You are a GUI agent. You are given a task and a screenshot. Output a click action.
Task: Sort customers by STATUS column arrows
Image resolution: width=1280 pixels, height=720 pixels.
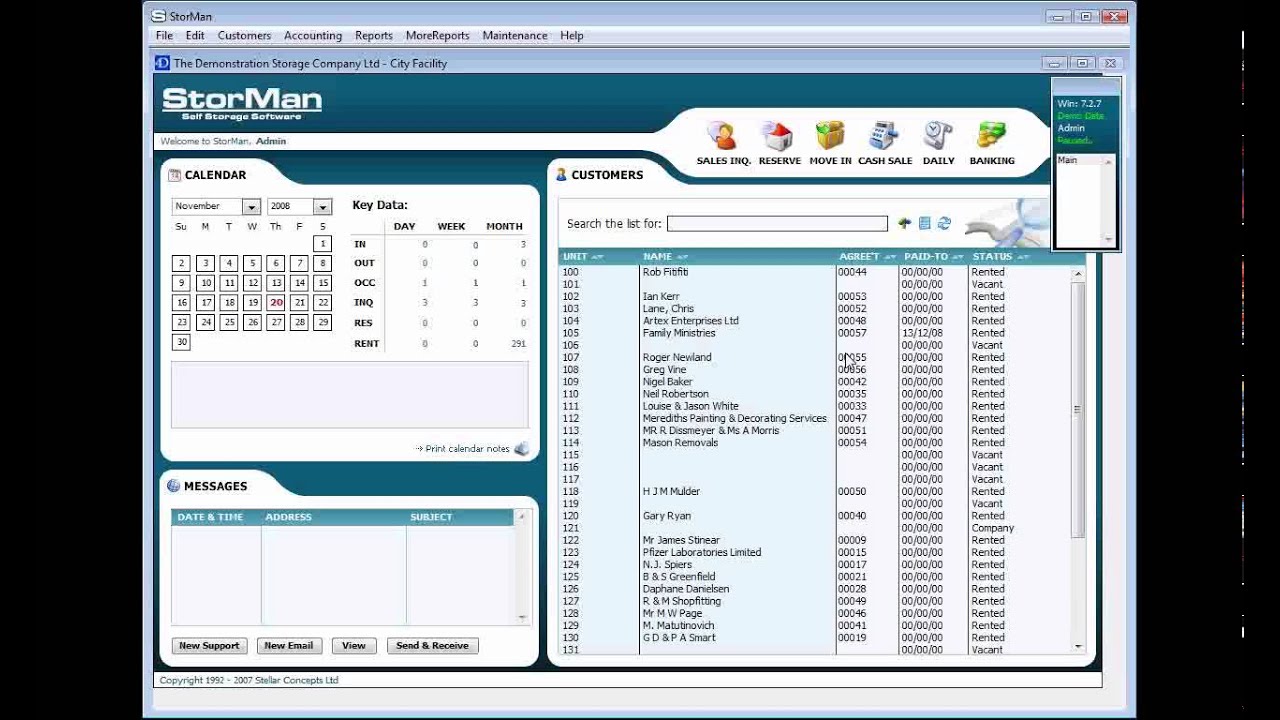click(1023, 257)
